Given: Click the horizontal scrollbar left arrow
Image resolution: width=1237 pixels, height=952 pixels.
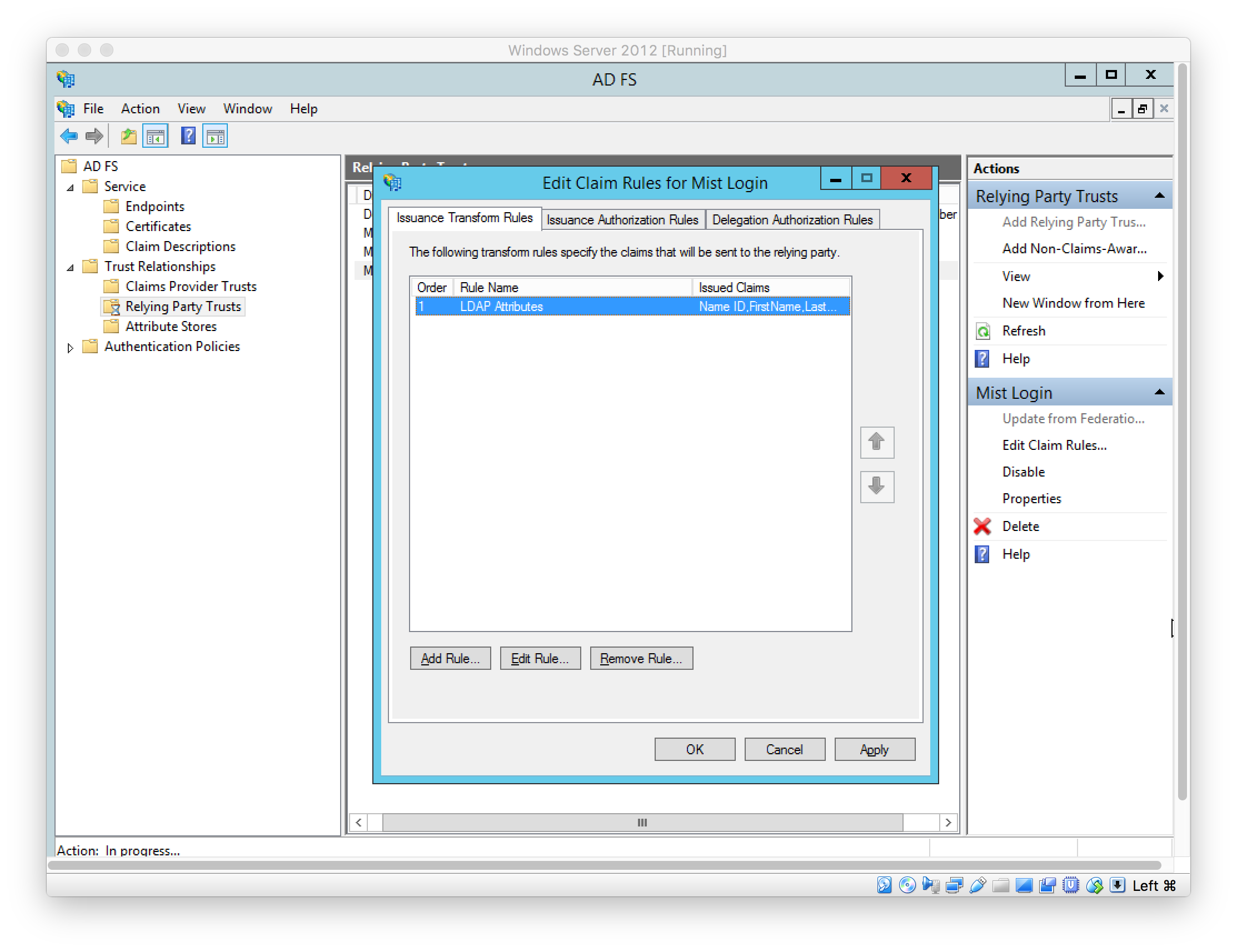Looking at the screenshot, I should (358, 823).
